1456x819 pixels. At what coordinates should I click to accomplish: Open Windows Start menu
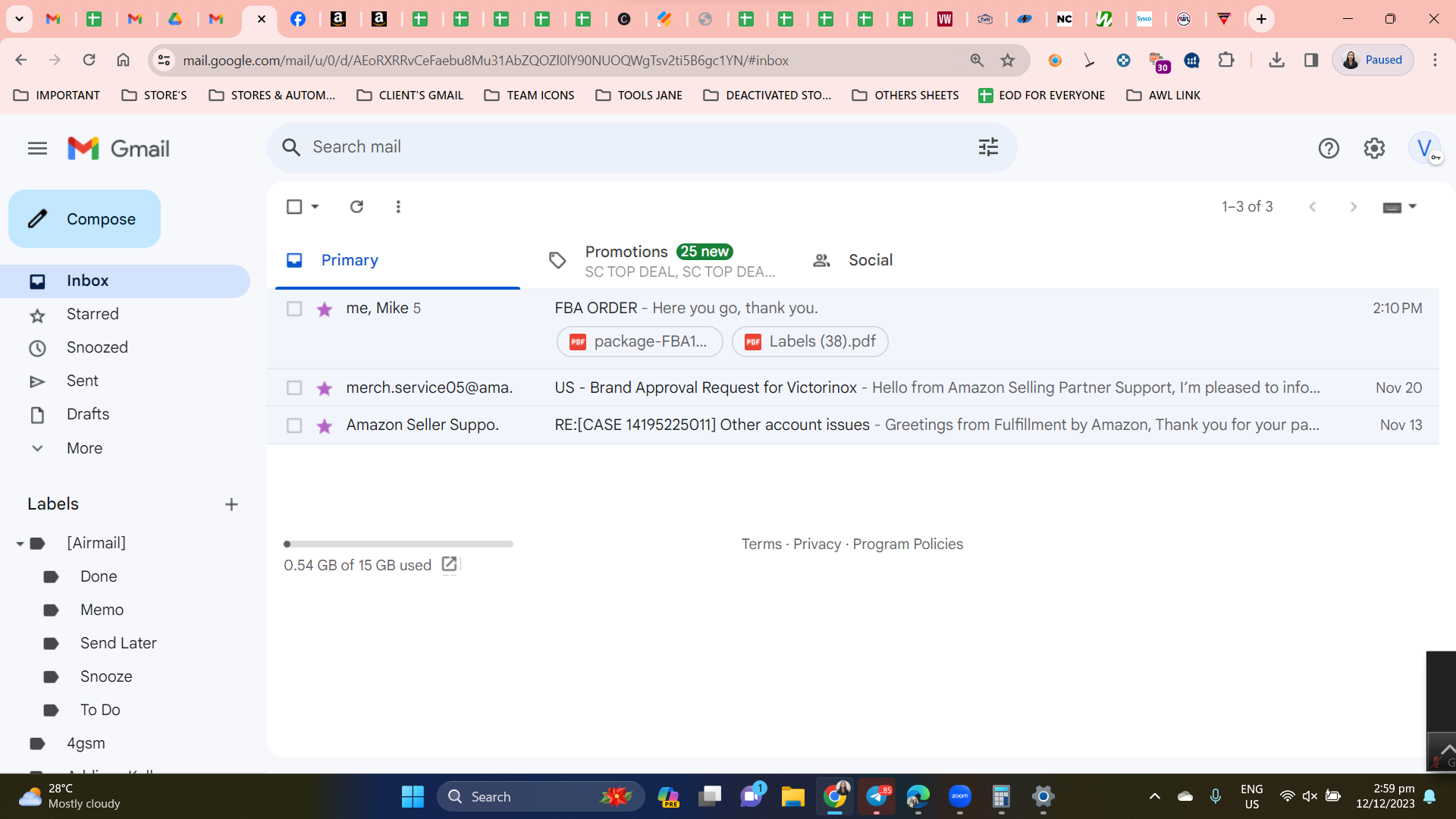[413, 797]
